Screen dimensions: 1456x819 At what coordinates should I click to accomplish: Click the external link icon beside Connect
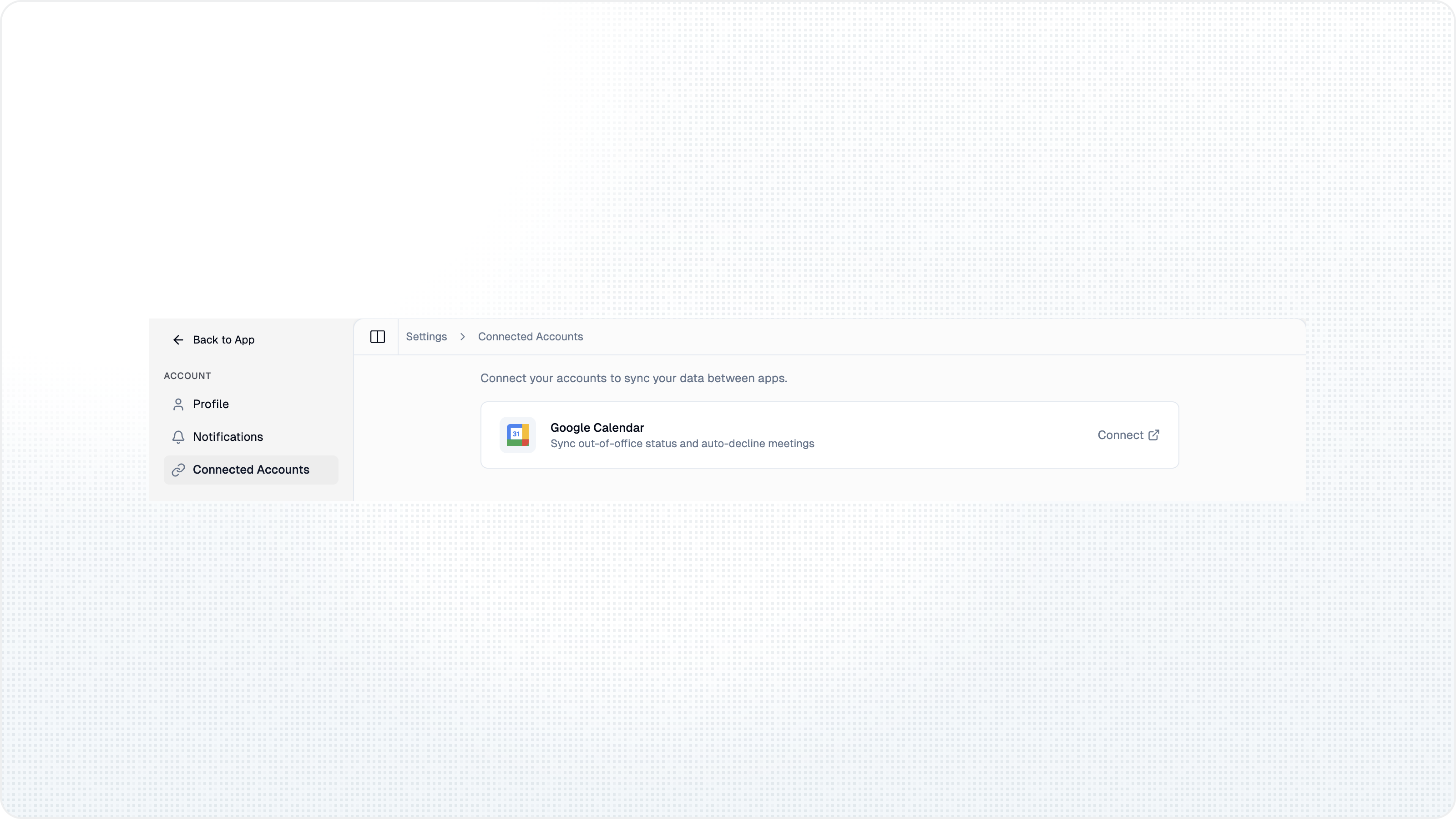tap(1153, 435)
